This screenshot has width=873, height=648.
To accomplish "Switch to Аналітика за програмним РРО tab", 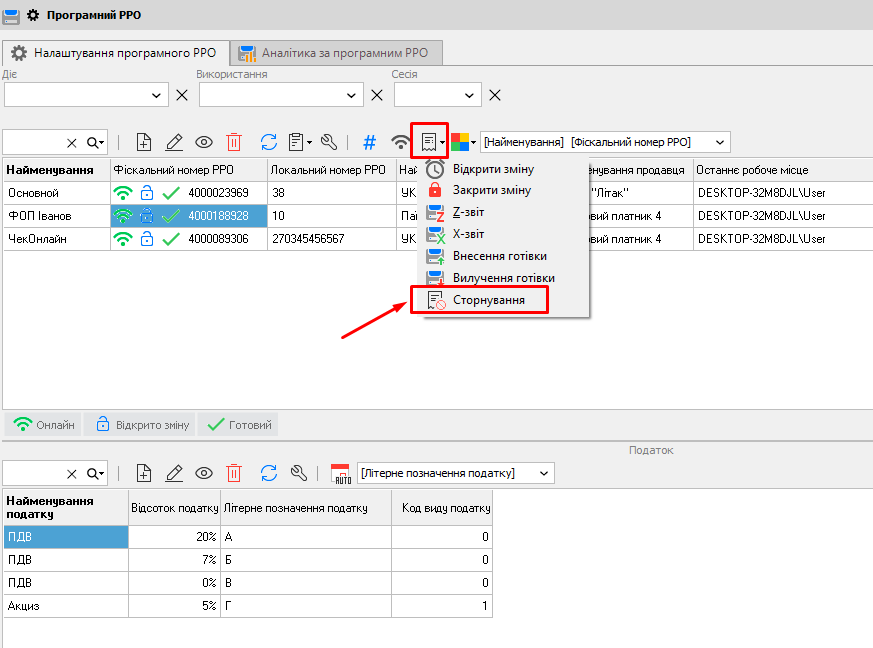I will (335, 52).
